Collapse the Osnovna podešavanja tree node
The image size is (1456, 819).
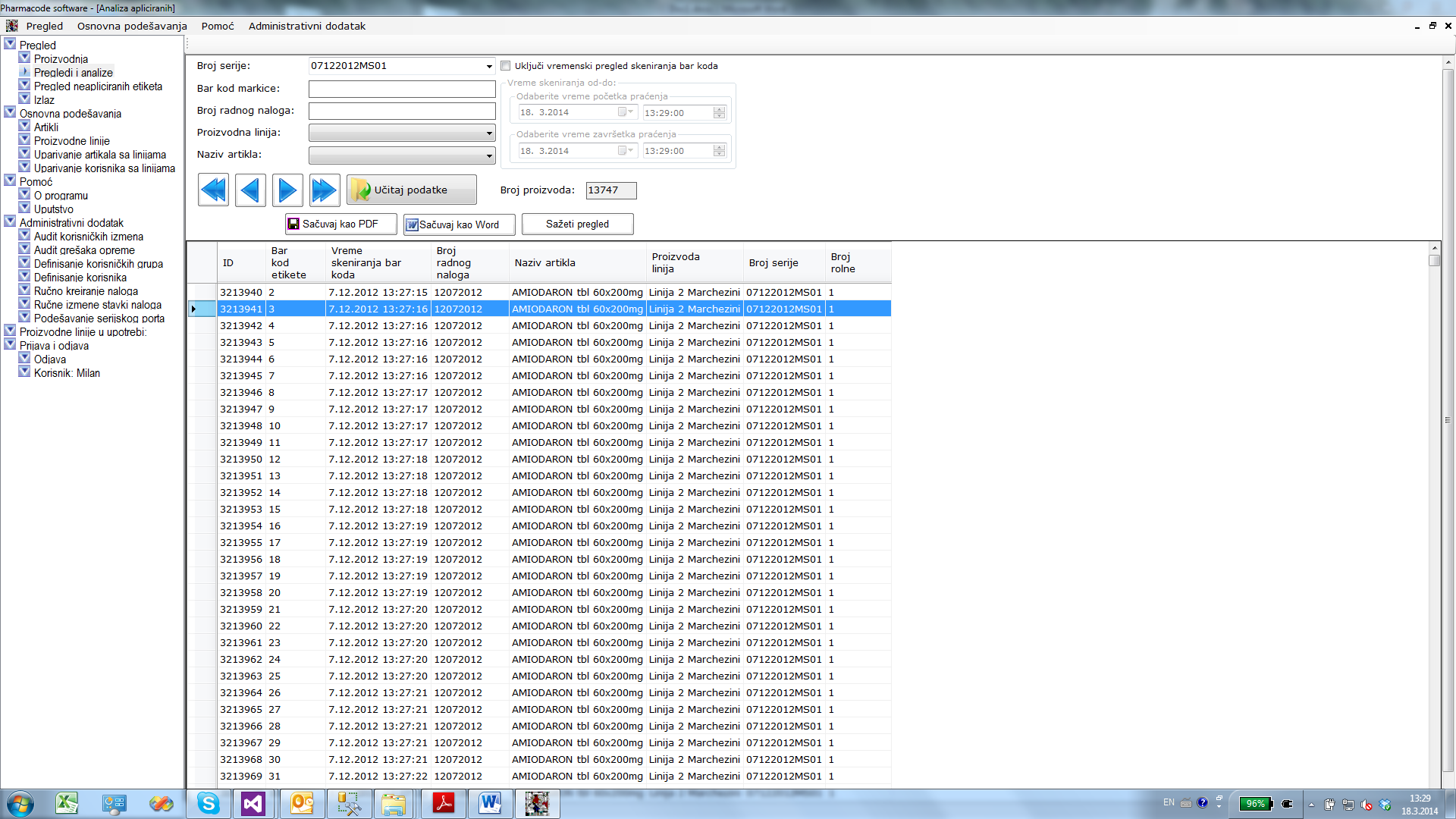[10, 112]
